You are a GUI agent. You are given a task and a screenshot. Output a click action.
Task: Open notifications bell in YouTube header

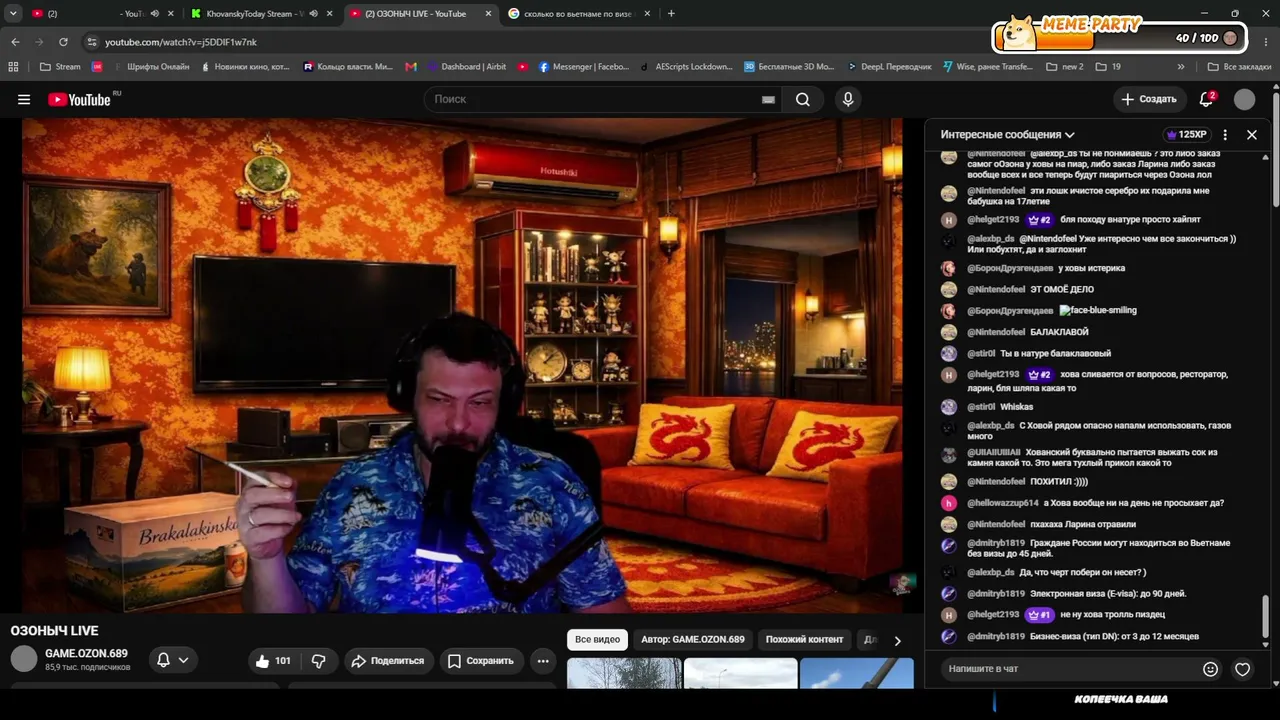pos(1207,99)
